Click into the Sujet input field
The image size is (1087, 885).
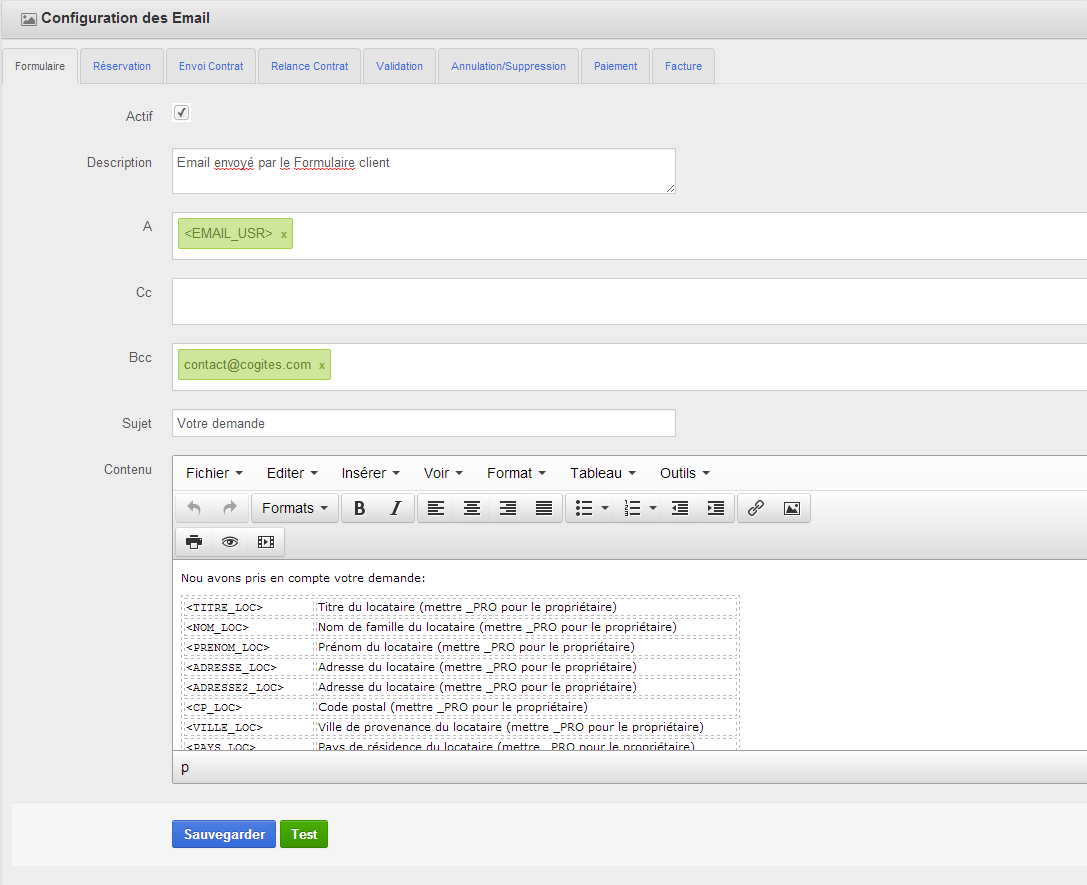coord(423,423)
